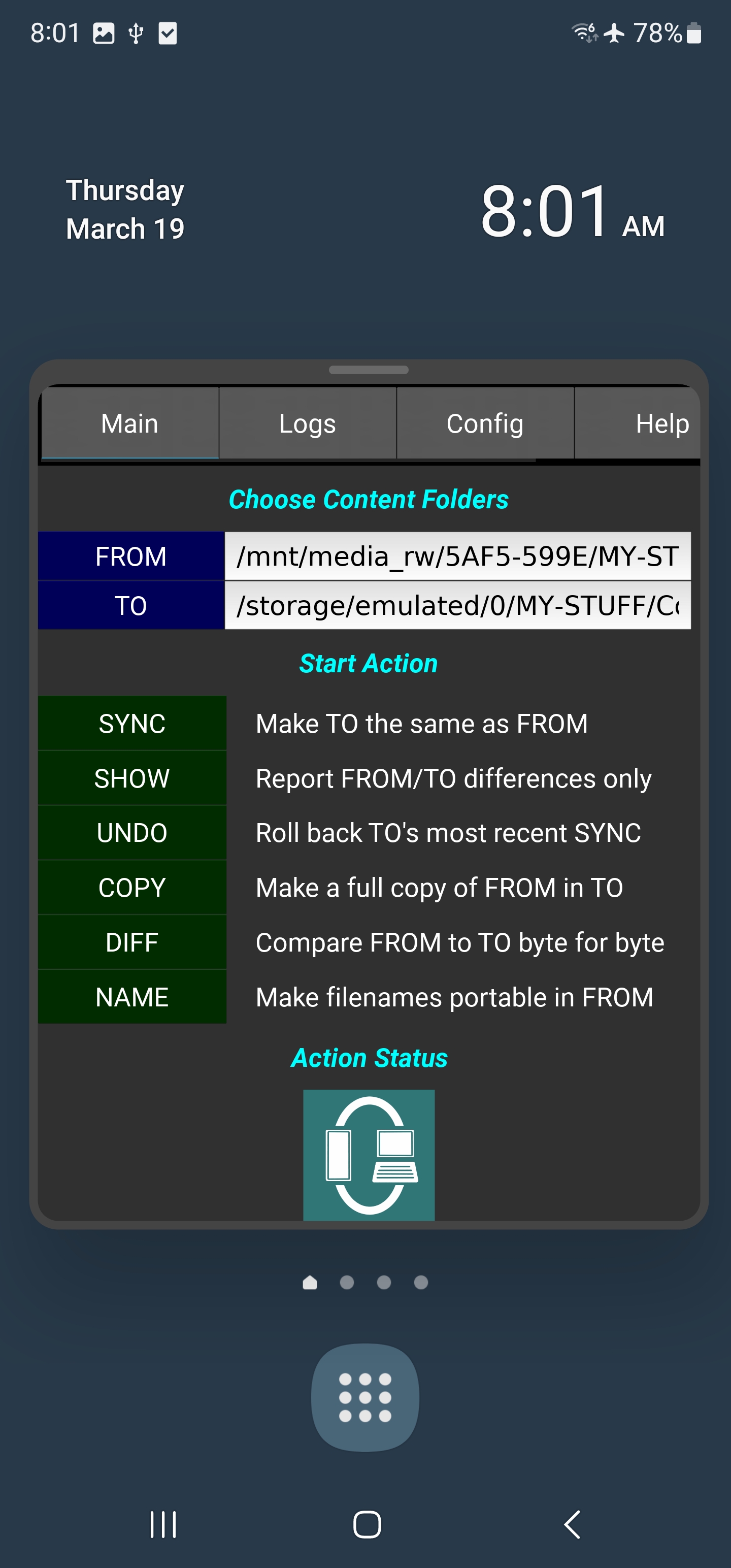Tap the sync app logo under Action Status
This screenshot has width=731, height=1568.
(x=369, y=1154)
